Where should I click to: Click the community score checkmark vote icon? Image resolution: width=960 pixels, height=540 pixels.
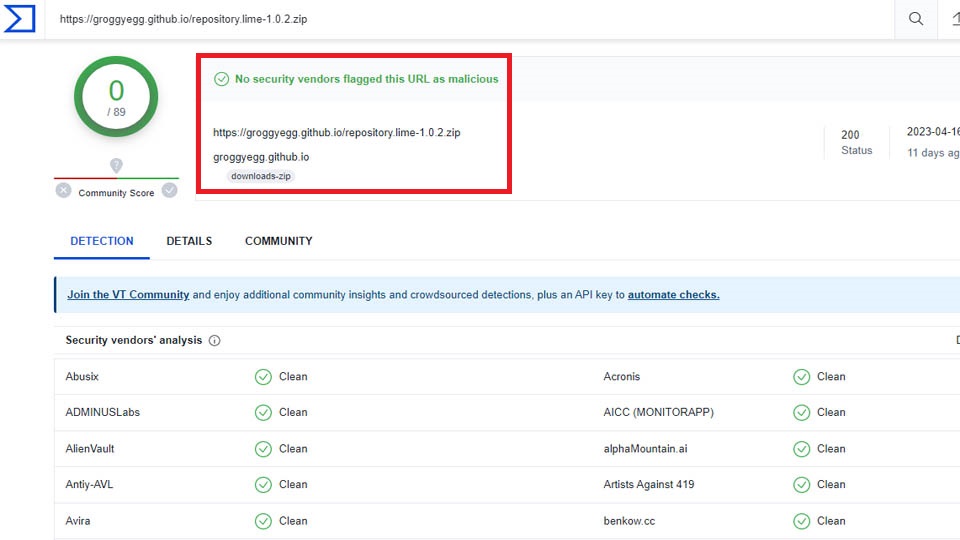[170, 190]
